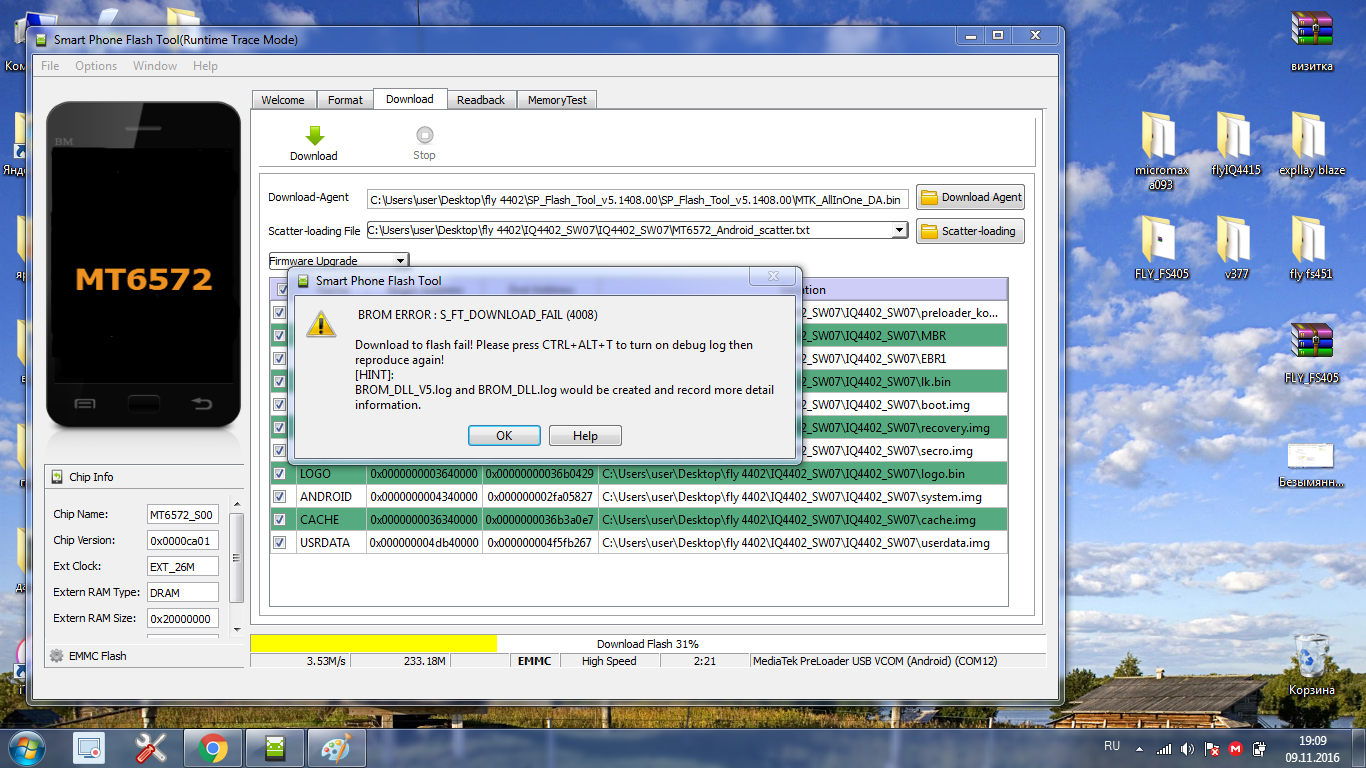Click OK in the BROM error dialog
1366x768 pixels.
(x=504, y=436)
